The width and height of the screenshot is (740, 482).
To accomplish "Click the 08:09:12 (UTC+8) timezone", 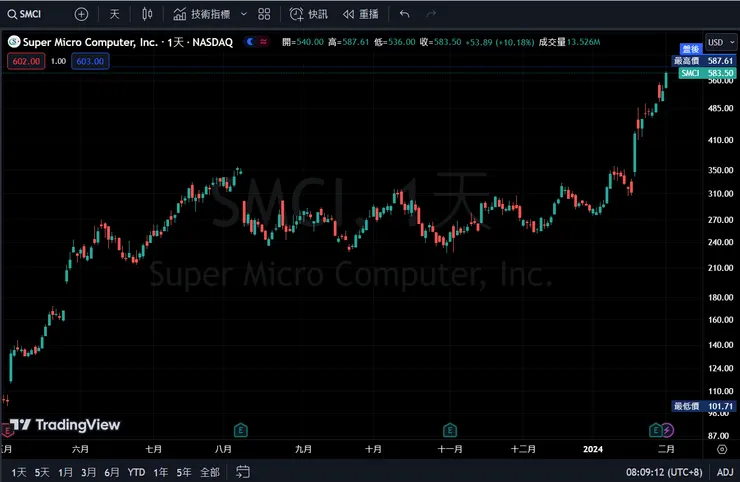I will pos(664,472).
